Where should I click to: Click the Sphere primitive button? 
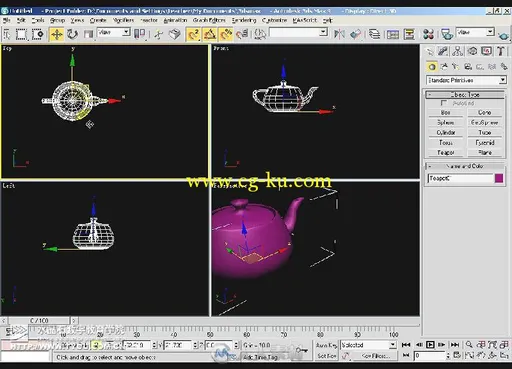[446, 123]
